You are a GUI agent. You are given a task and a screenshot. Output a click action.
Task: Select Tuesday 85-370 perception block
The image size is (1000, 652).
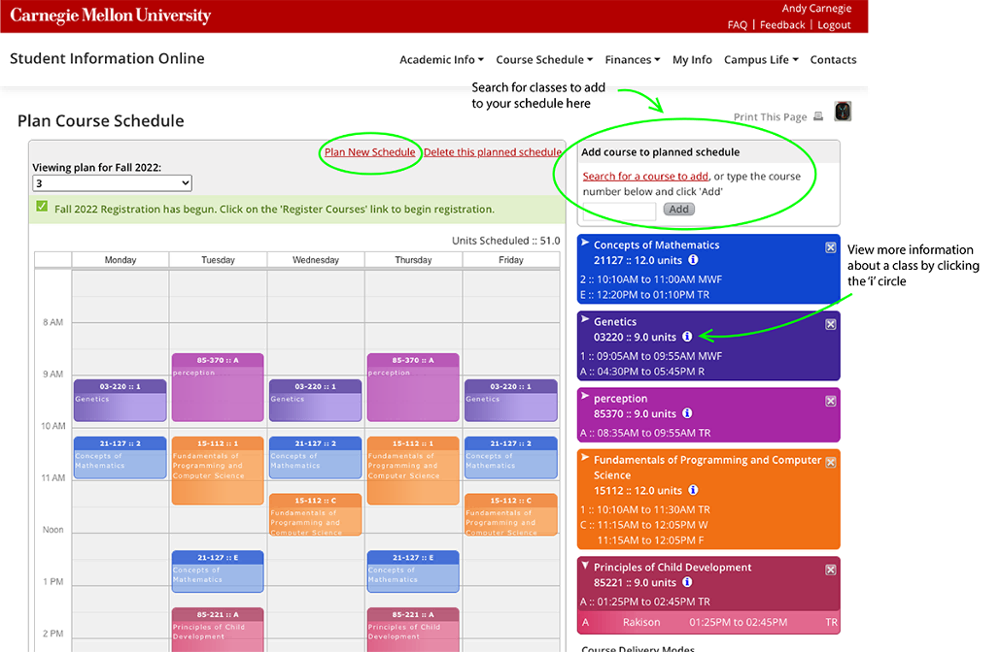click(217, 387)
